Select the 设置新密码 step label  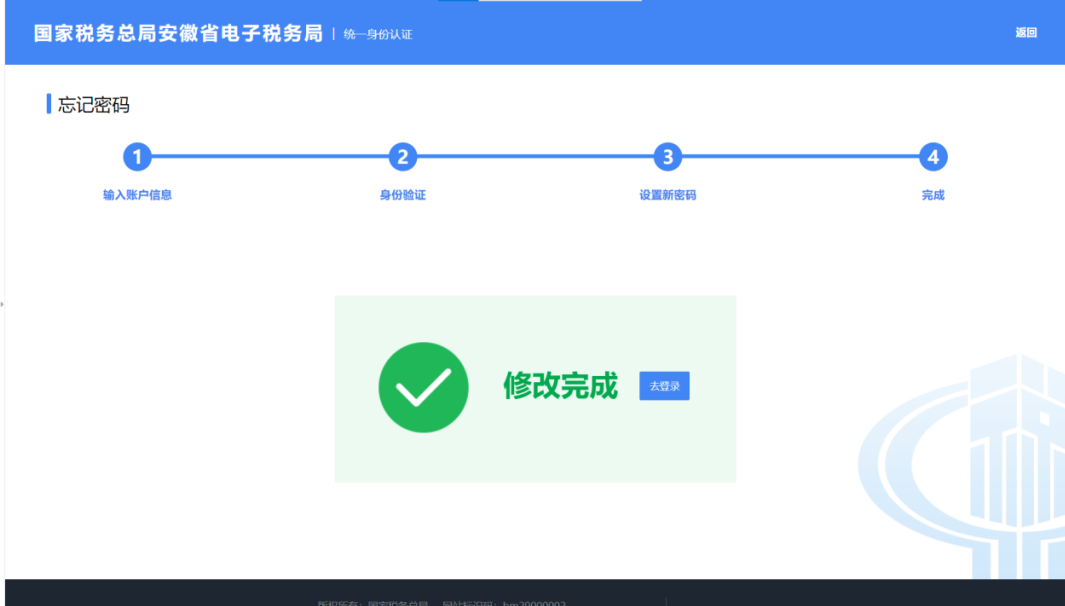(667, 195)
